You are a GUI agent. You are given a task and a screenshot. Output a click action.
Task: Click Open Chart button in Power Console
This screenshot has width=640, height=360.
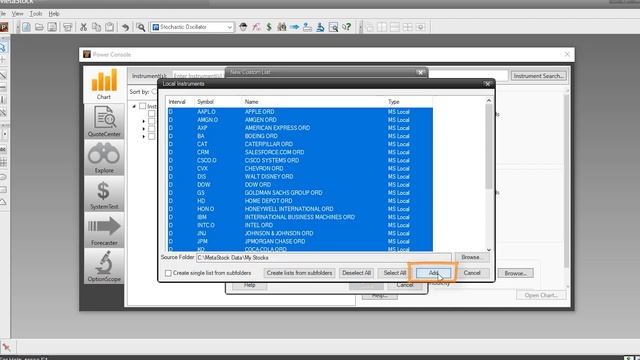[541, 295]
